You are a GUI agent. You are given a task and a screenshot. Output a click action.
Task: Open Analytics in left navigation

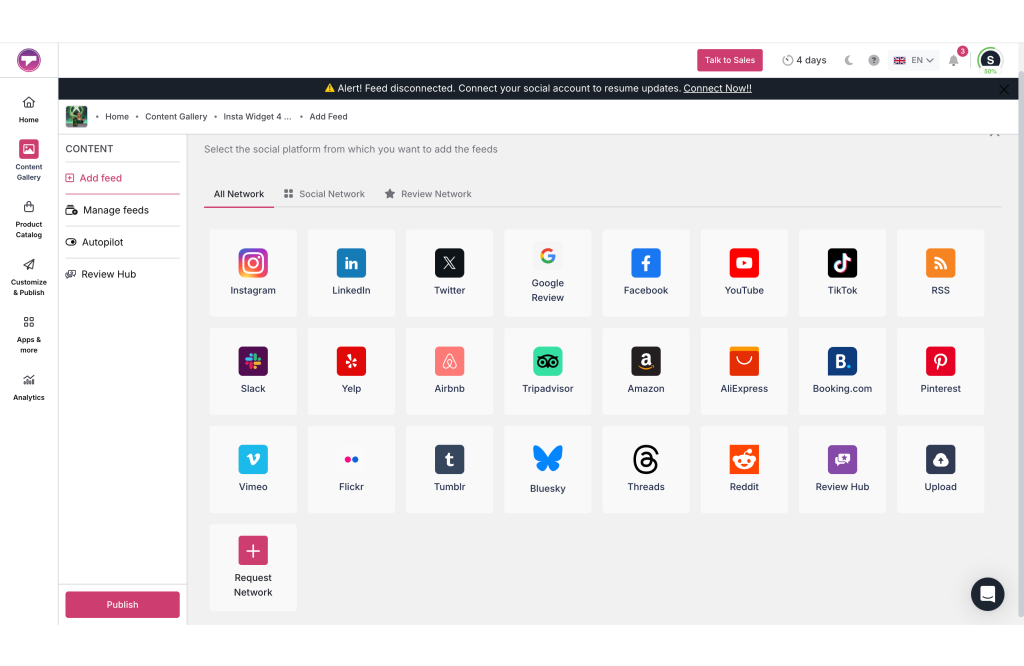pyautogui.click(x=29, y=387)
